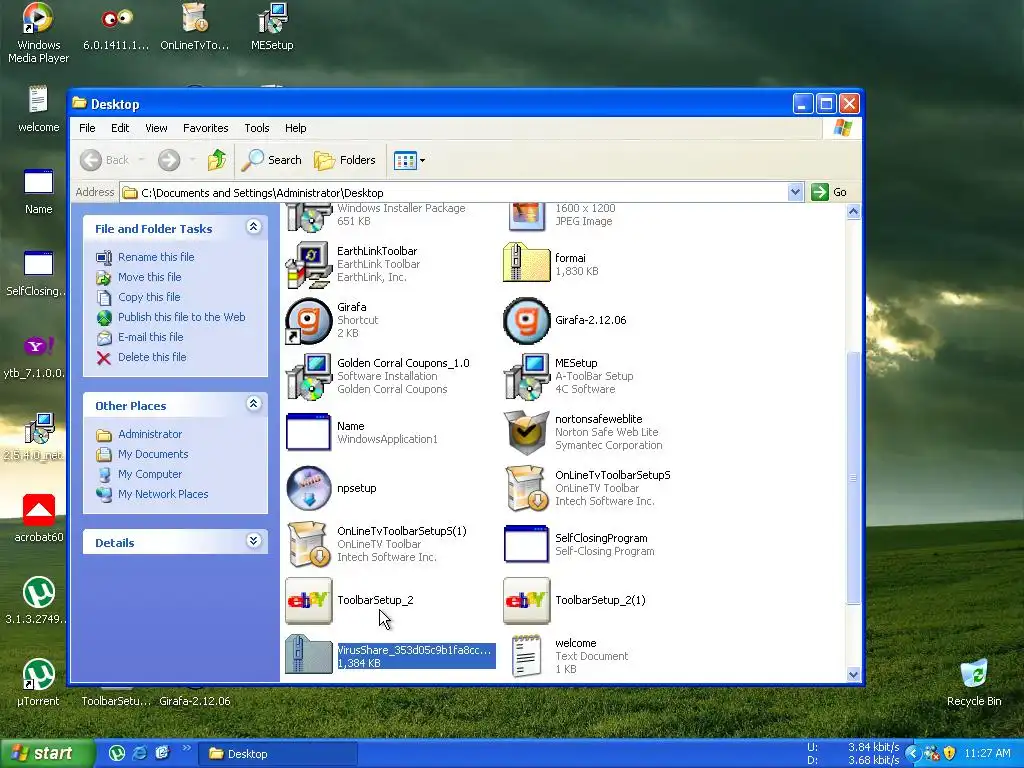1024x768 pixels.
Task: Select the ToolbarSetup_2(1) eBay icon
Action: click(527, 600)
